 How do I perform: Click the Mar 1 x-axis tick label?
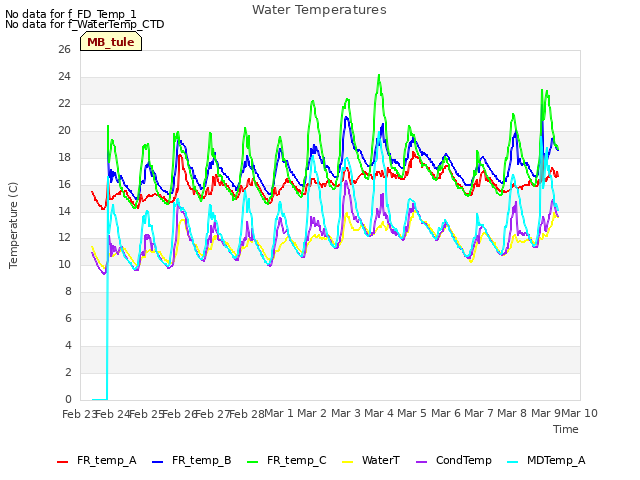point(279,413)
